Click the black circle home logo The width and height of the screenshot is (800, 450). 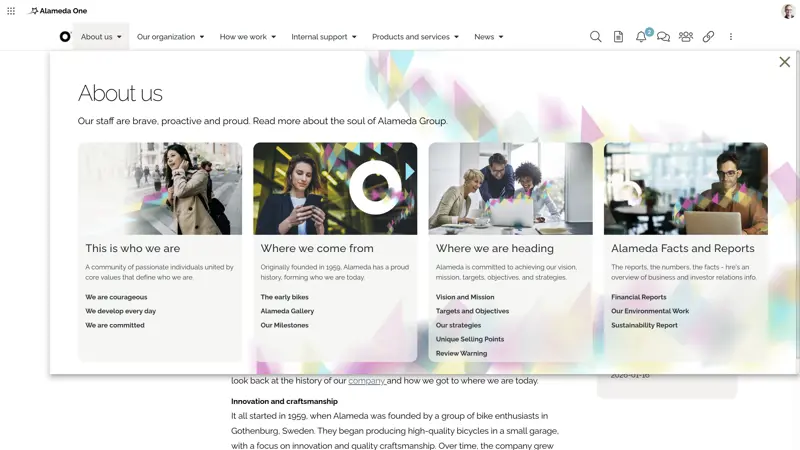coord(65,37)
